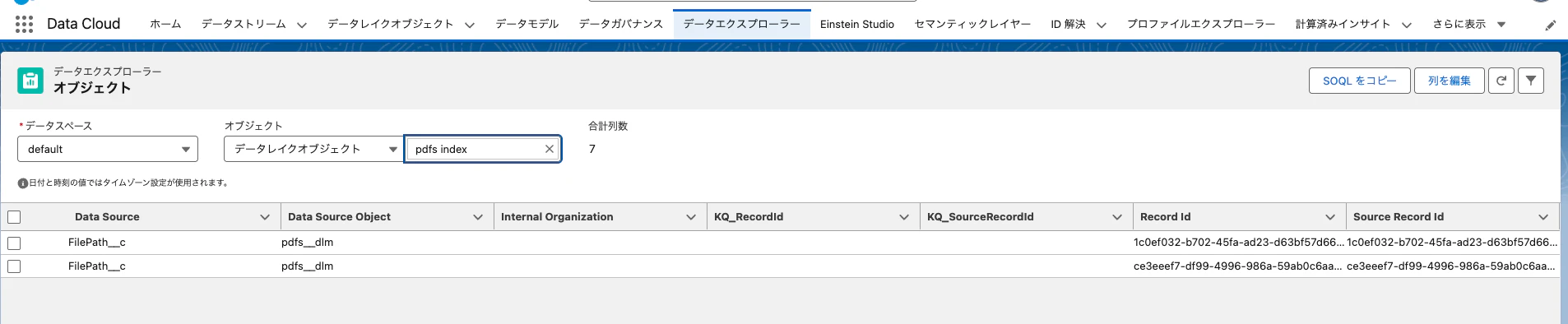Click the KQ_SourceRecordId column header
Screen dimensions: 1568x324
pos(981,217)
